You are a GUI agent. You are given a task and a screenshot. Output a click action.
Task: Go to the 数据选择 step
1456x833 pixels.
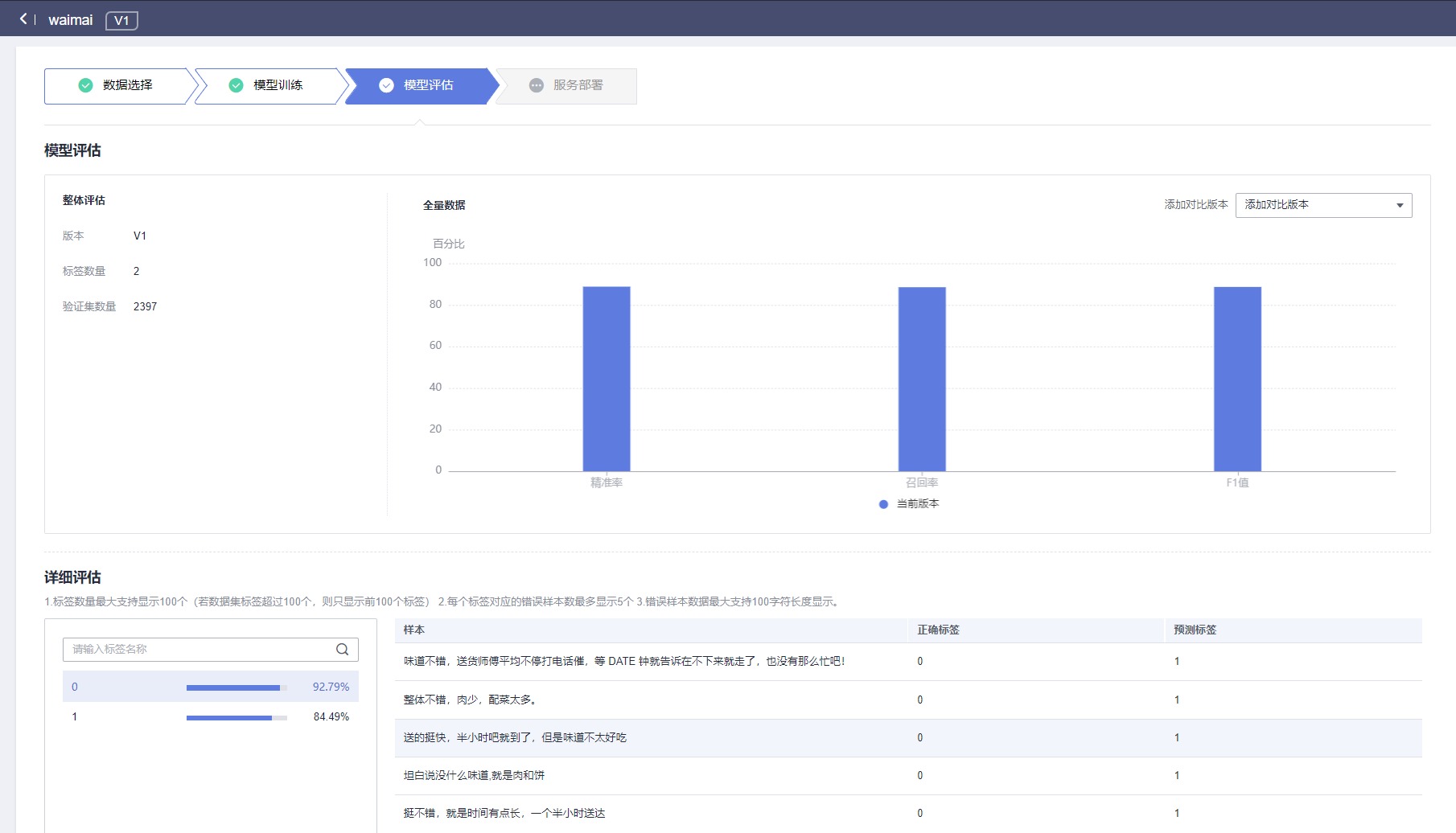(x=127, y=85)
